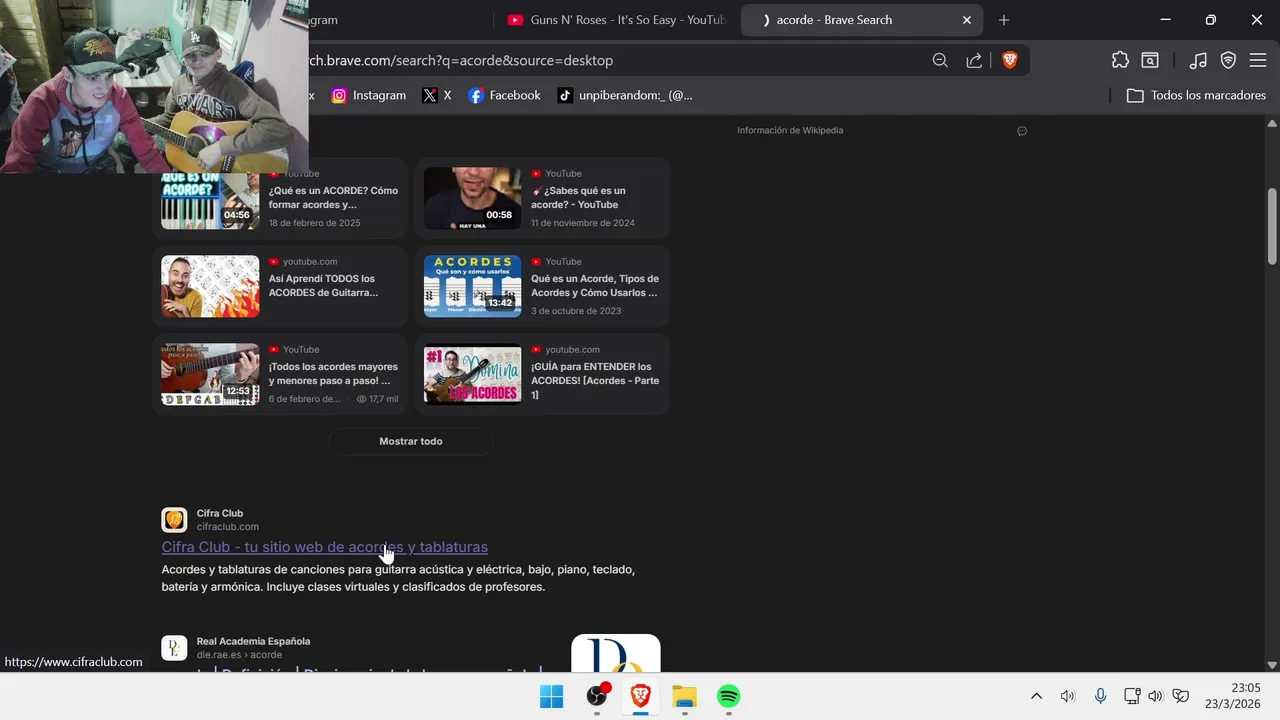This screenshot has height=720, width=1280.
Task: Click the dle.rae.es › acorde breadcrumb
Action: click(x=239, y=655)
